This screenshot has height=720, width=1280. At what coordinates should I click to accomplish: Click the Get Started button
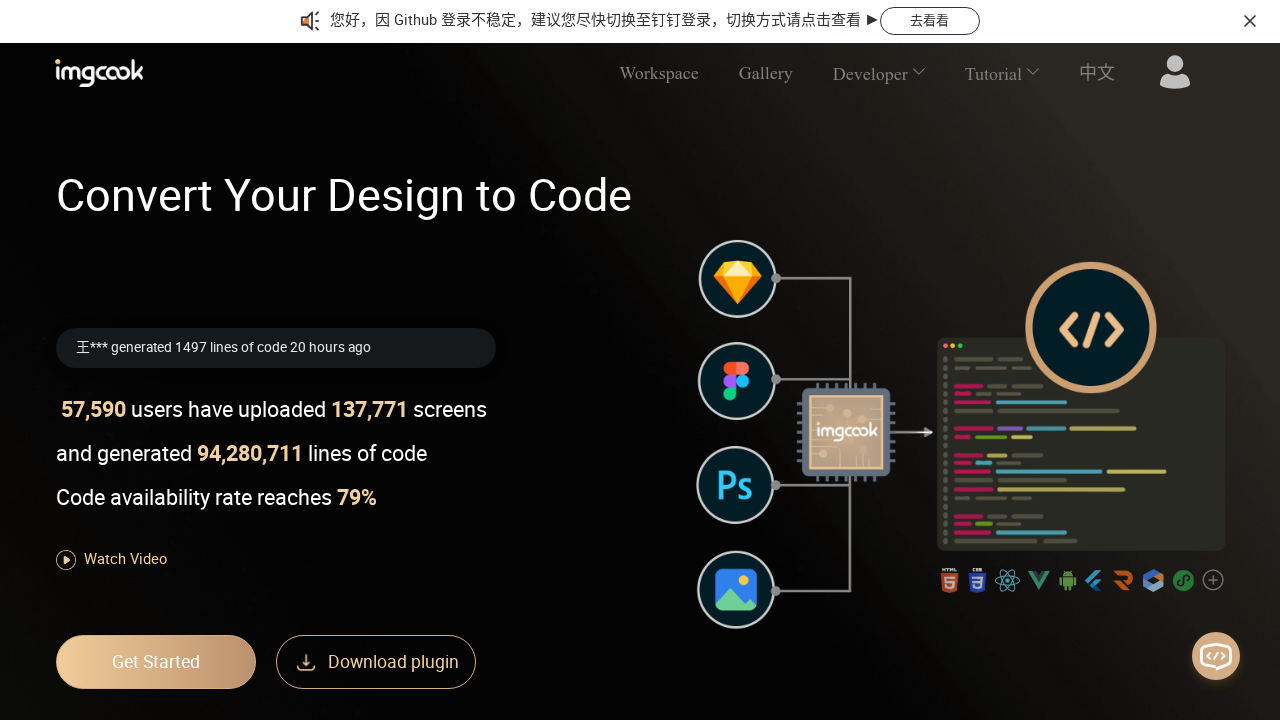[x=155, y=661]
